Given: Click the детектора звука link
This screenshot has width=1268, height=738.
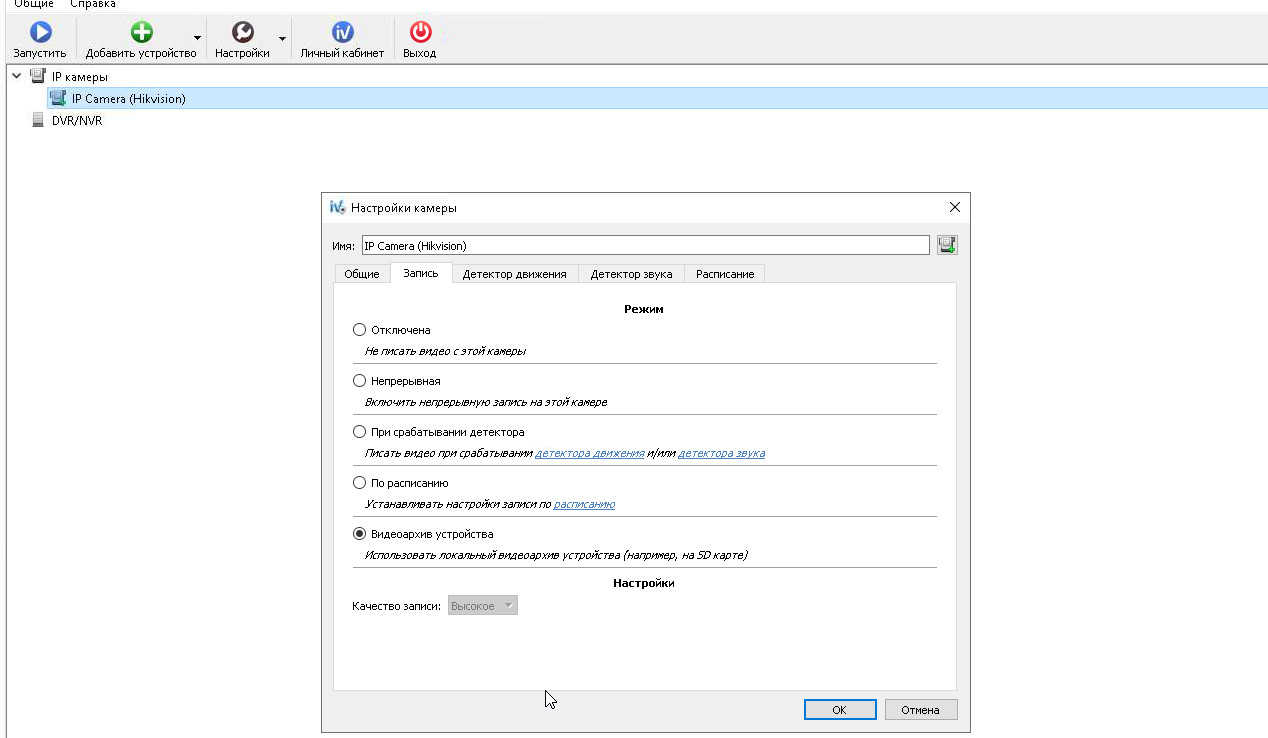Looking at the screenshot, I should [x=721, y=453].
